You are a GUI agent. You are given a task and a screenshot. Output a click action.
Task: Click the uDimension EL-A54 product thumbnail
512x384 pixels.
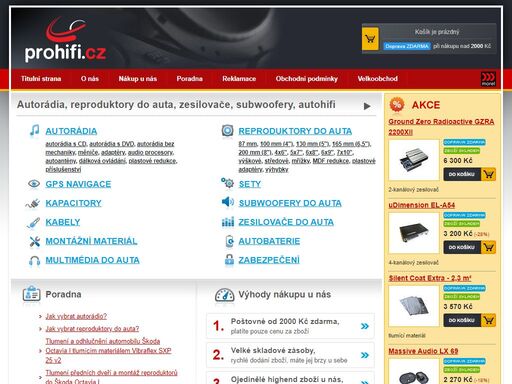click(x=414, y=233)
